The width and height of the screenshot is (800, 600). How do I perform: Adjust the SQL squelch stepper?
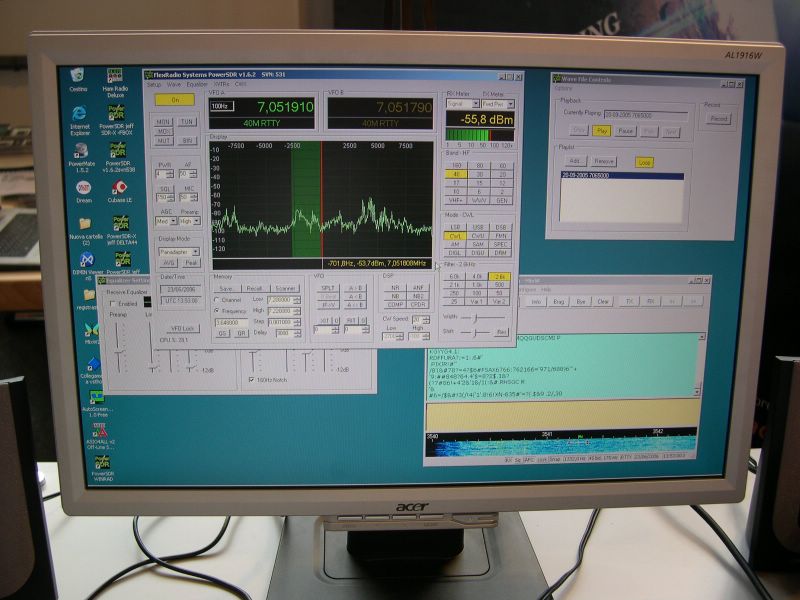165,197
